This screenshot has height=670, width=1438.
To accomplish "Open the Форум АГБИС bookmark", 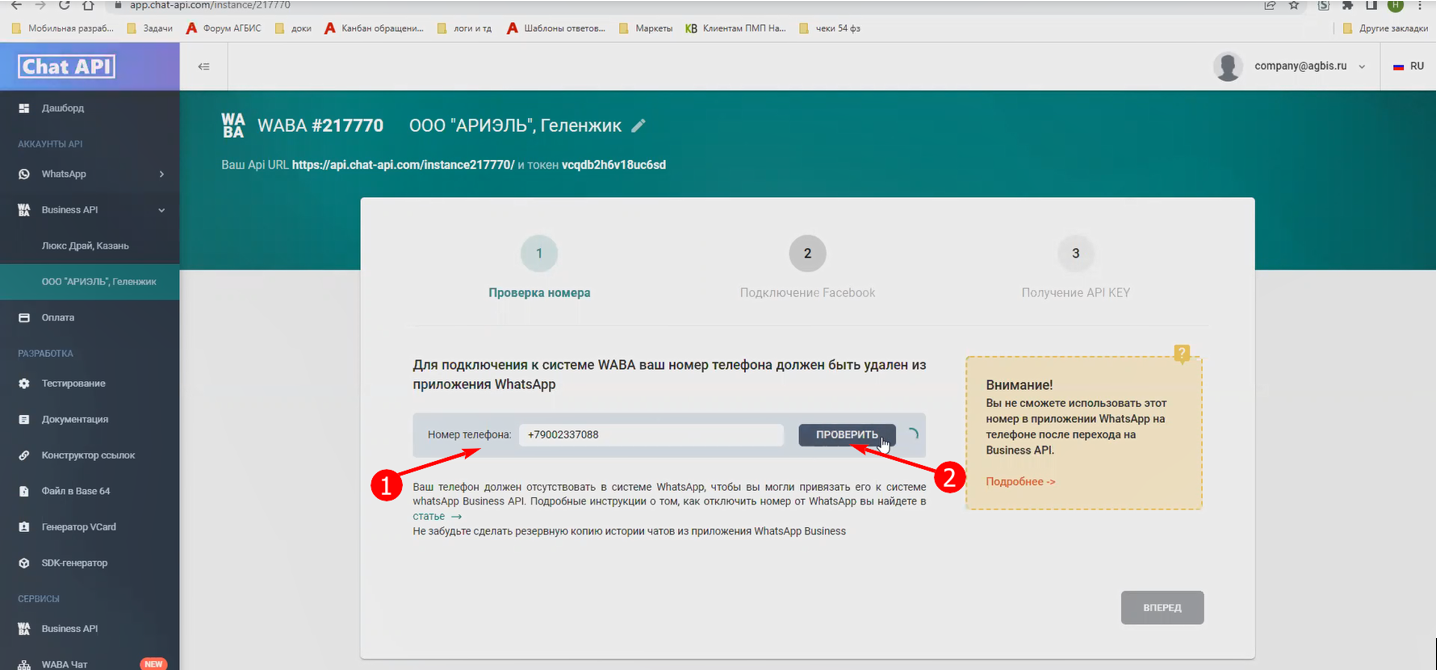I will coord(224,28).
